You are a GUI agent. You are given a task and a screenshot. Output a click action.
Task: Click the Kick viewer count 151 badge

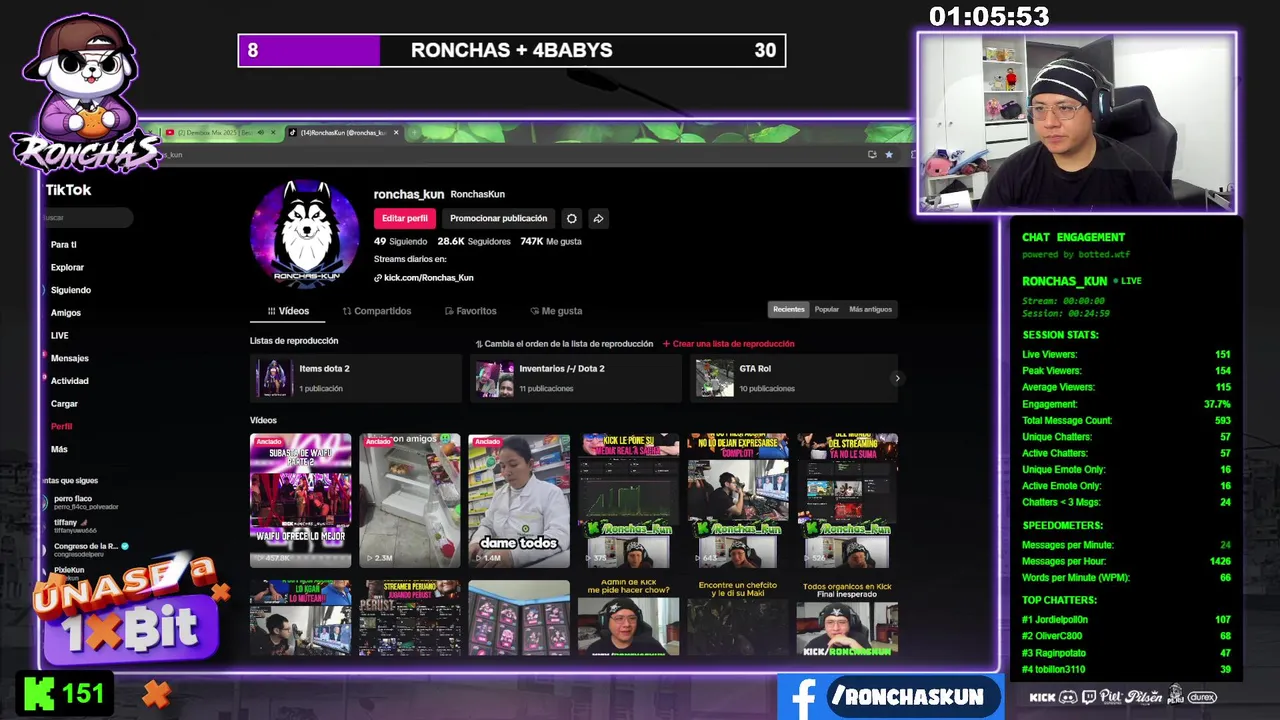click(x=64, y=694)
